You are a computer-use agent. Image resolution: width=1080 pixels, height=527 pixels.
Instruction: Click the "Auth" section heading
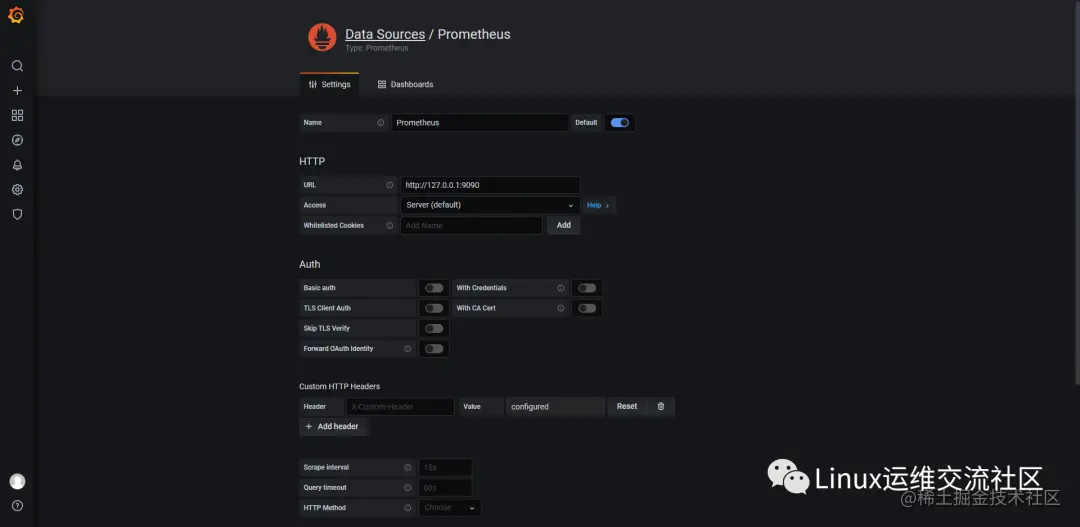click(x=310, y=265)
